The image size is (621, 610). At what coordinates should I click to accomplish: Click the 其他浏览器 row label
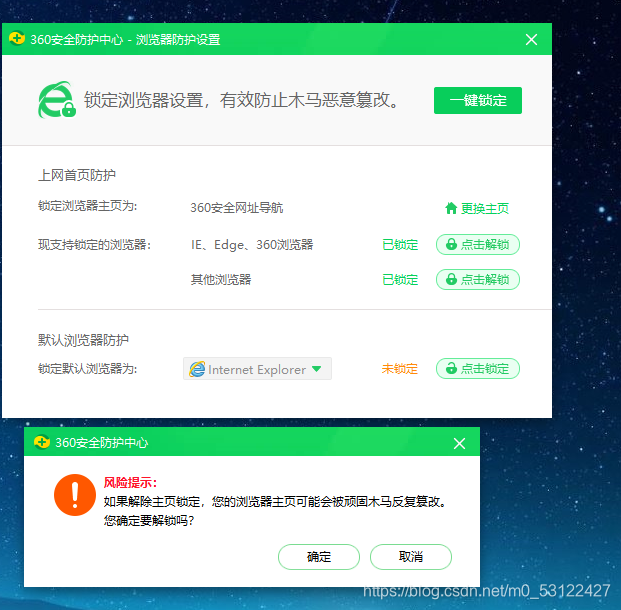tap(221, 280)
